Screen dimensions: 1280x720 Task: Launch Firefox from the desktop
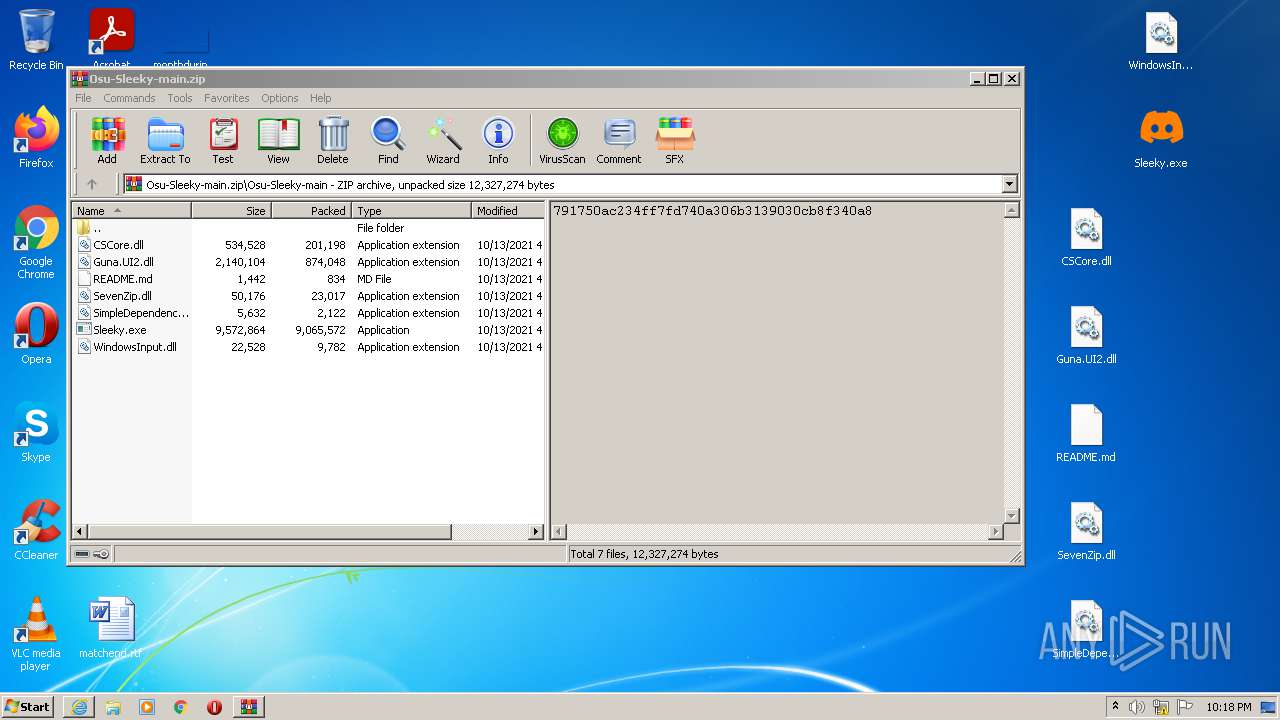36,138
